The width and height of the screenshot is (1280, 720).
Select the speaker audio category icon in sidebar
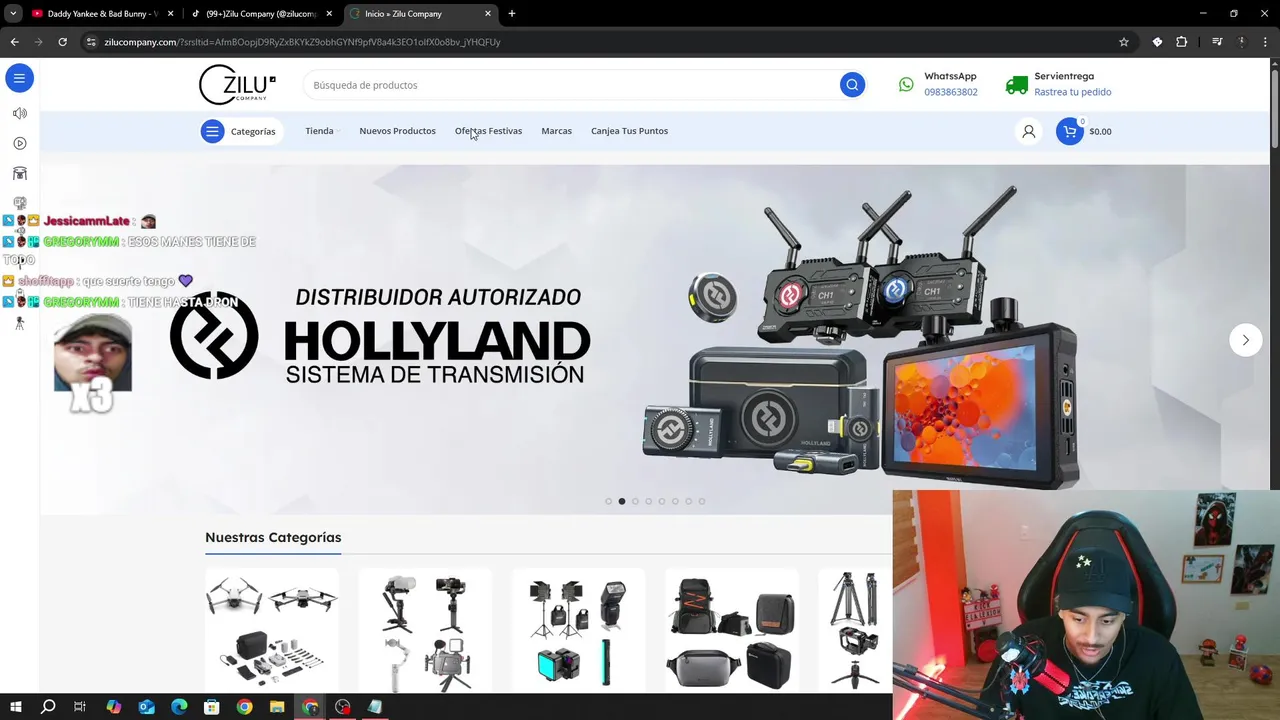point(19,113)
